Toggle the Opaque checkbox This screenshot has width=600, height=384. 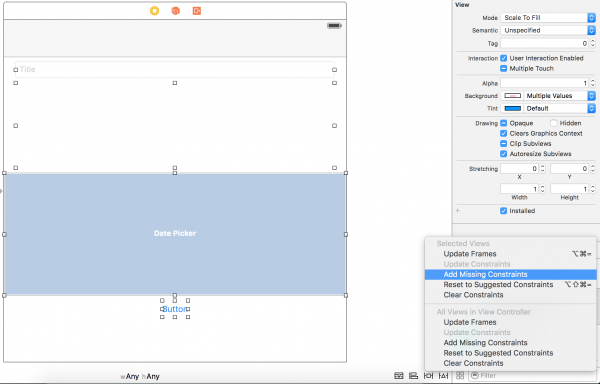(504, 123)
